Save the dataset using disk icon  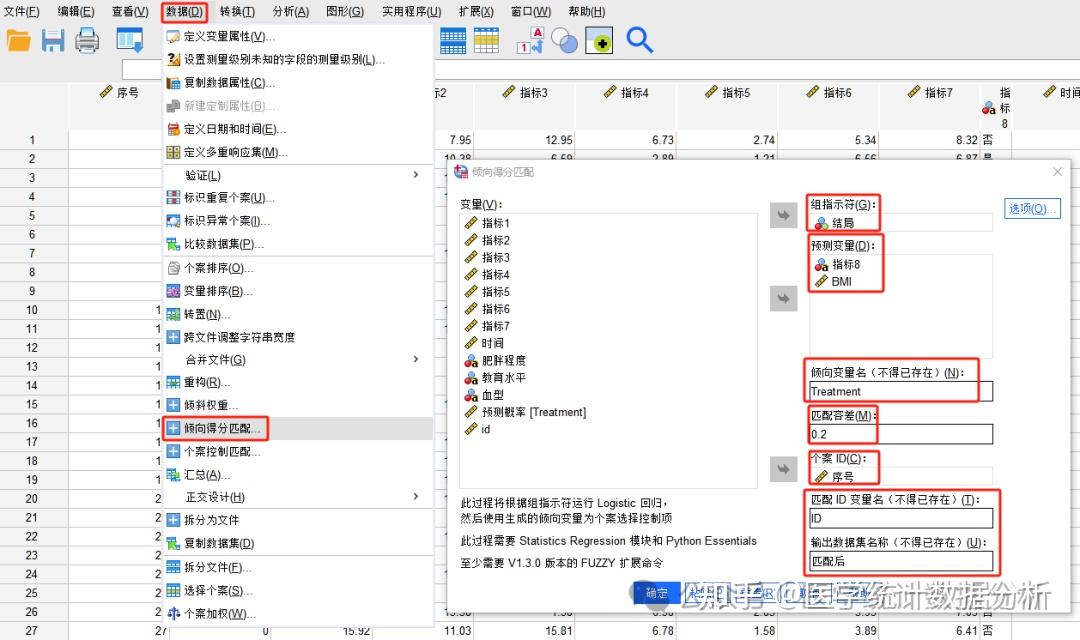coord(53,42)
